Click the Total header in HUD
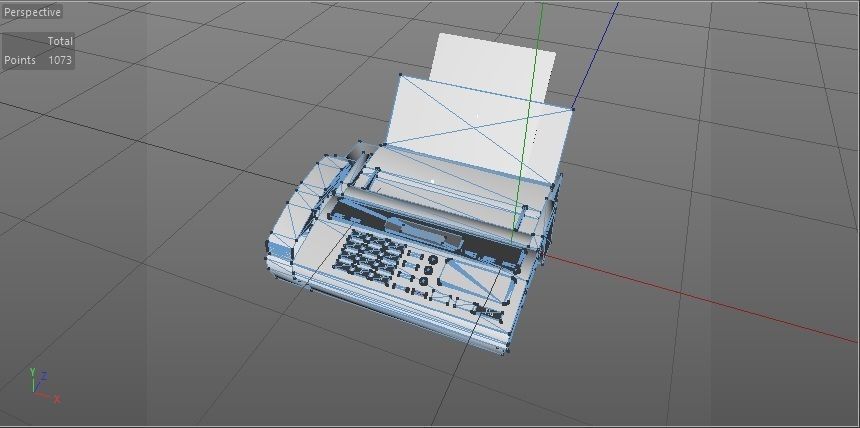This screenshot has width=860, height=428. [60, 41]
